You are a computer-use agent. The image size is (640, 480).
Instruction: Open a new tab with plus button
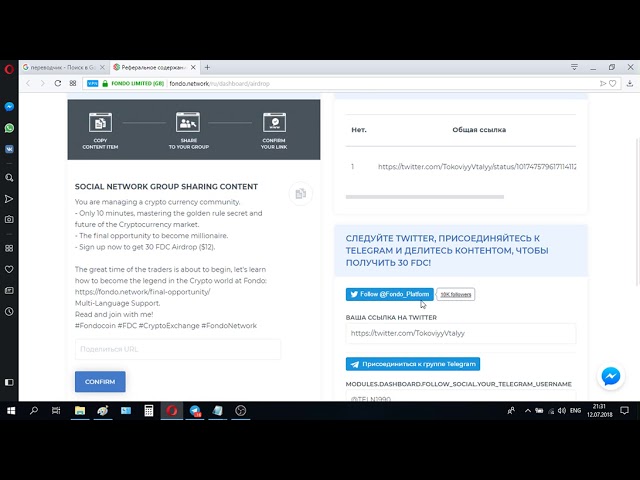pyautogui.click(x=207, y=67)
